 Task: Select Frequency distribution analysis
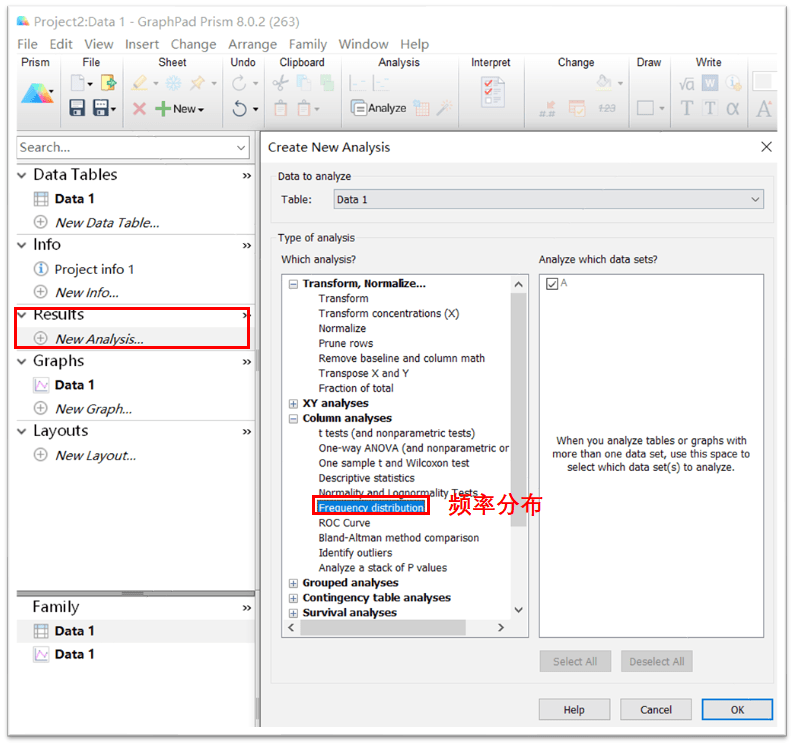pos(371,508)
